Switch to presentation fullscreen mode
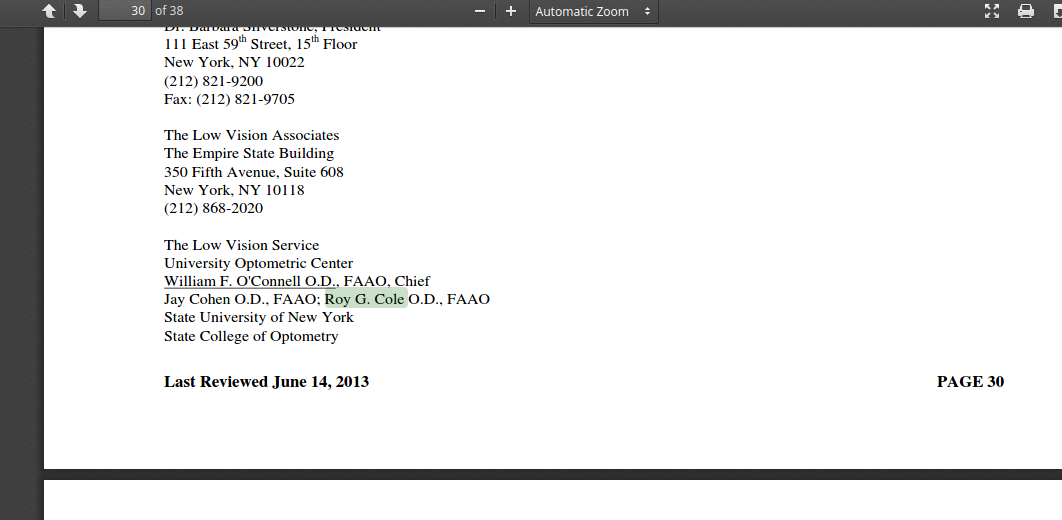Image resolution: width=1062 pixels, height=520 pixels. pyautogui.click(x=992, y=11)
